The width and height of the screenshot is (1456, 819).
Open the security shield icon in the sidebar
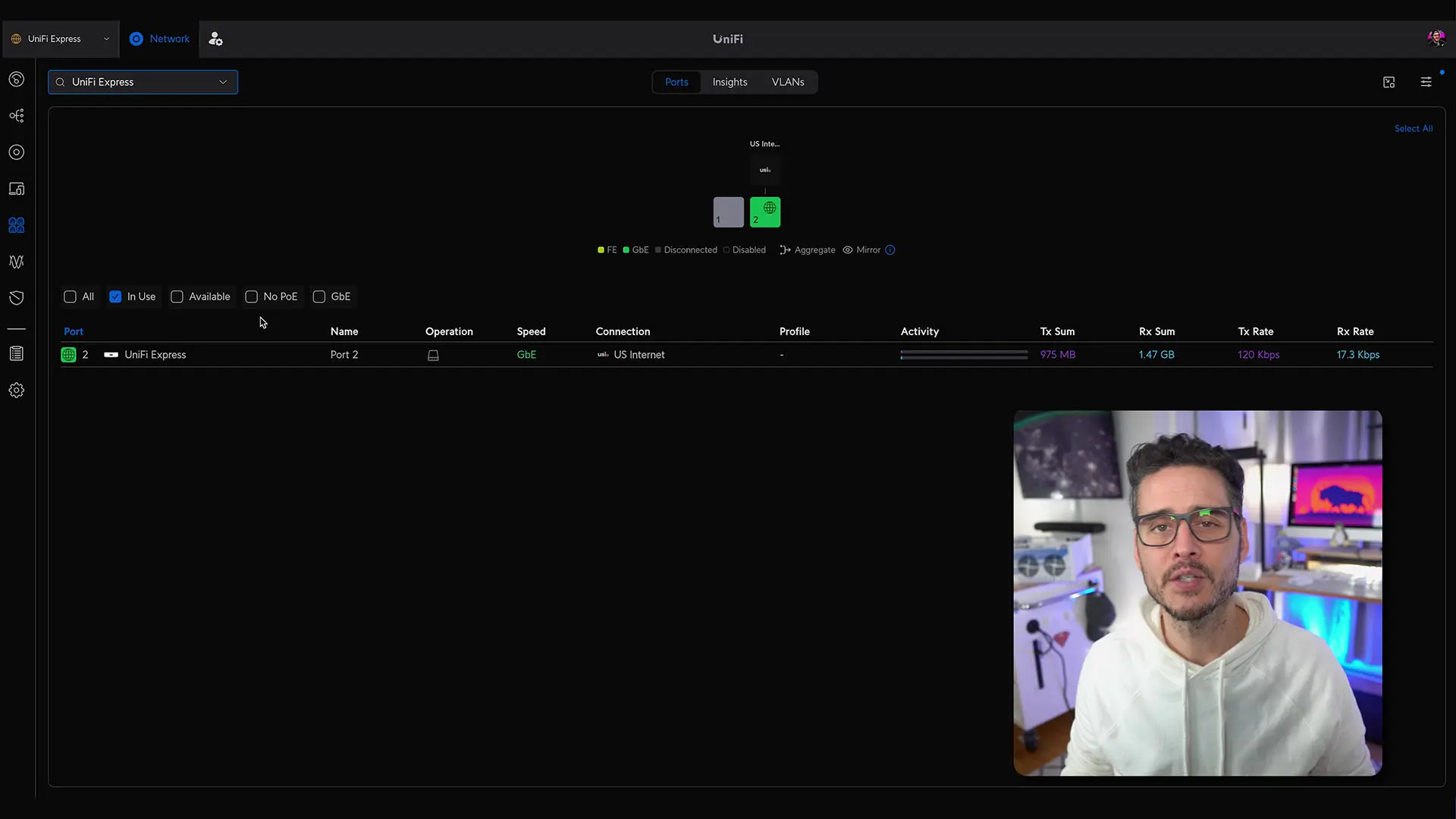point(17,298)
